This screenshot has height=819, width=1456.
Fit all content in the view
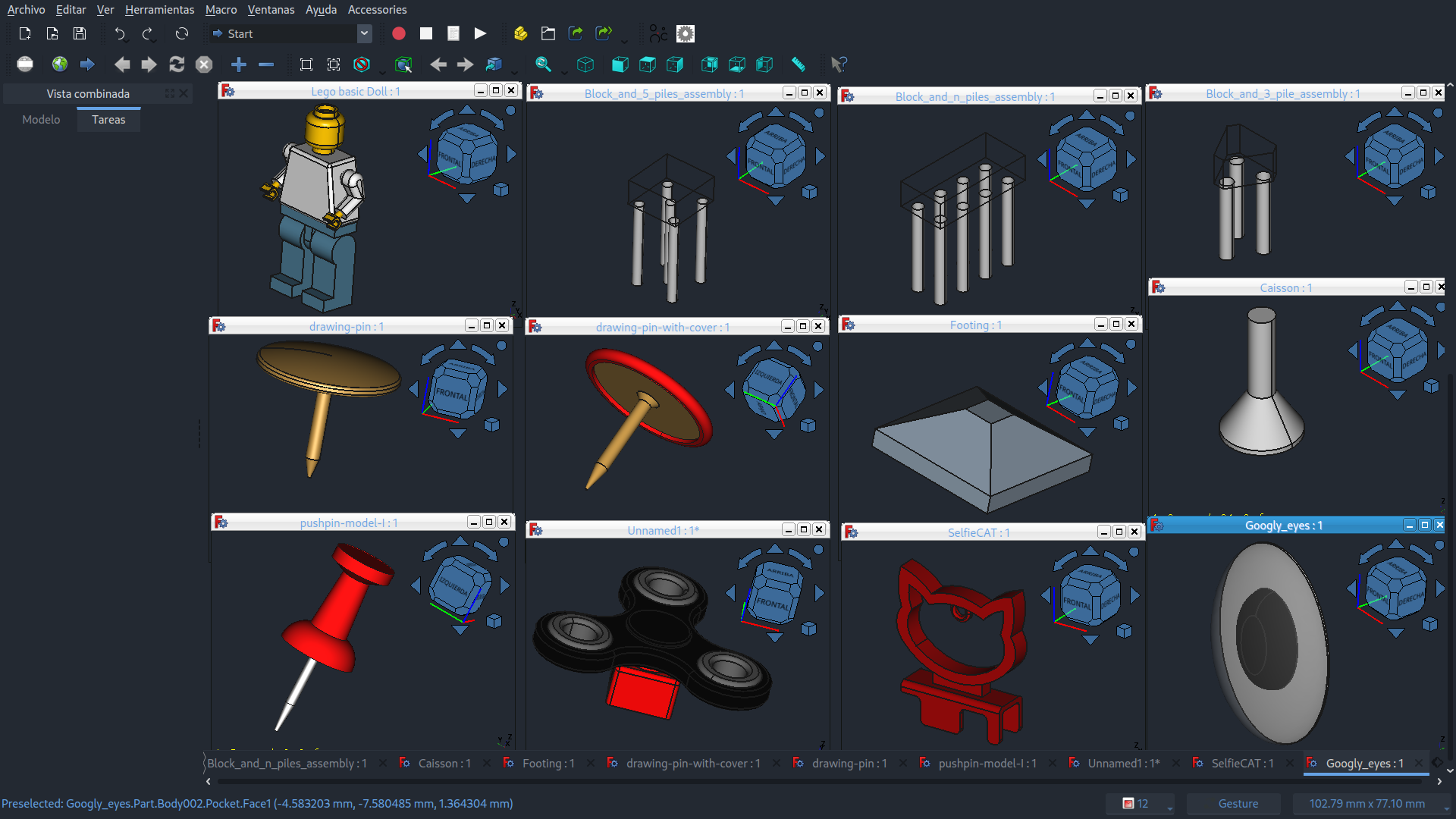pos(306,64)
